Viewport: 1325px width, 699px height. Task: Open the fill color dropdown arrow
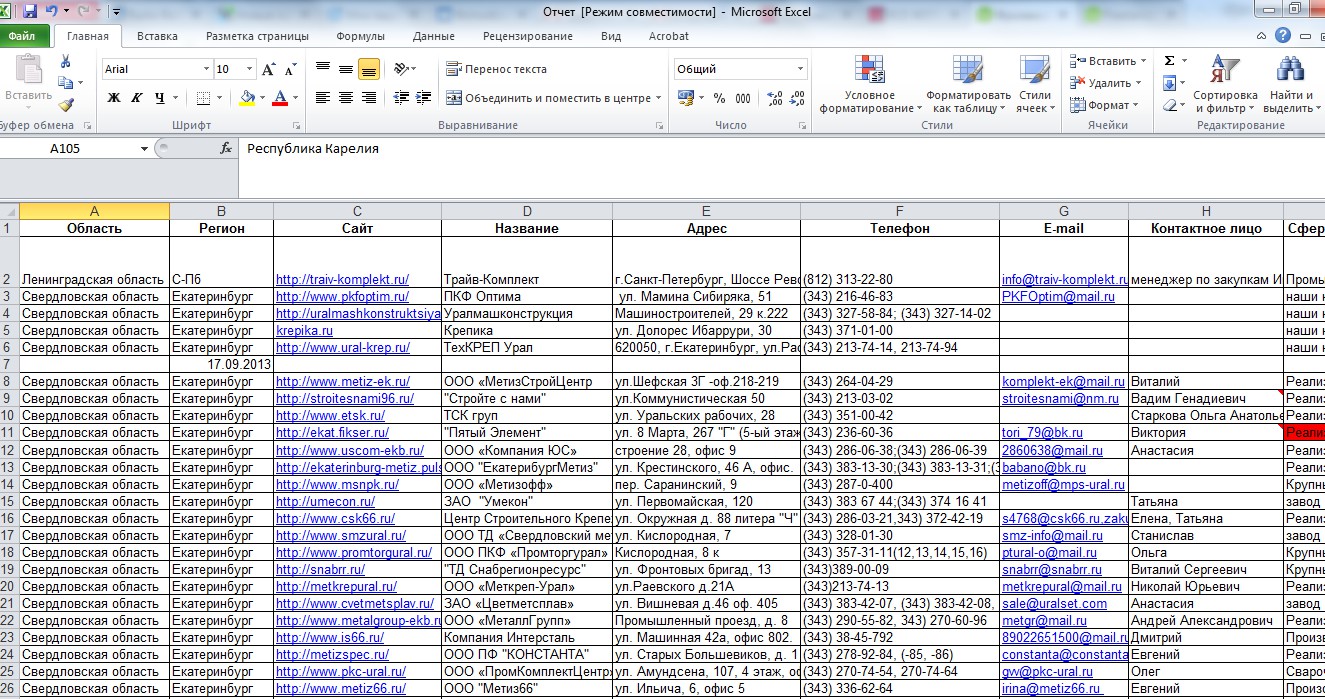coord(261,98)
